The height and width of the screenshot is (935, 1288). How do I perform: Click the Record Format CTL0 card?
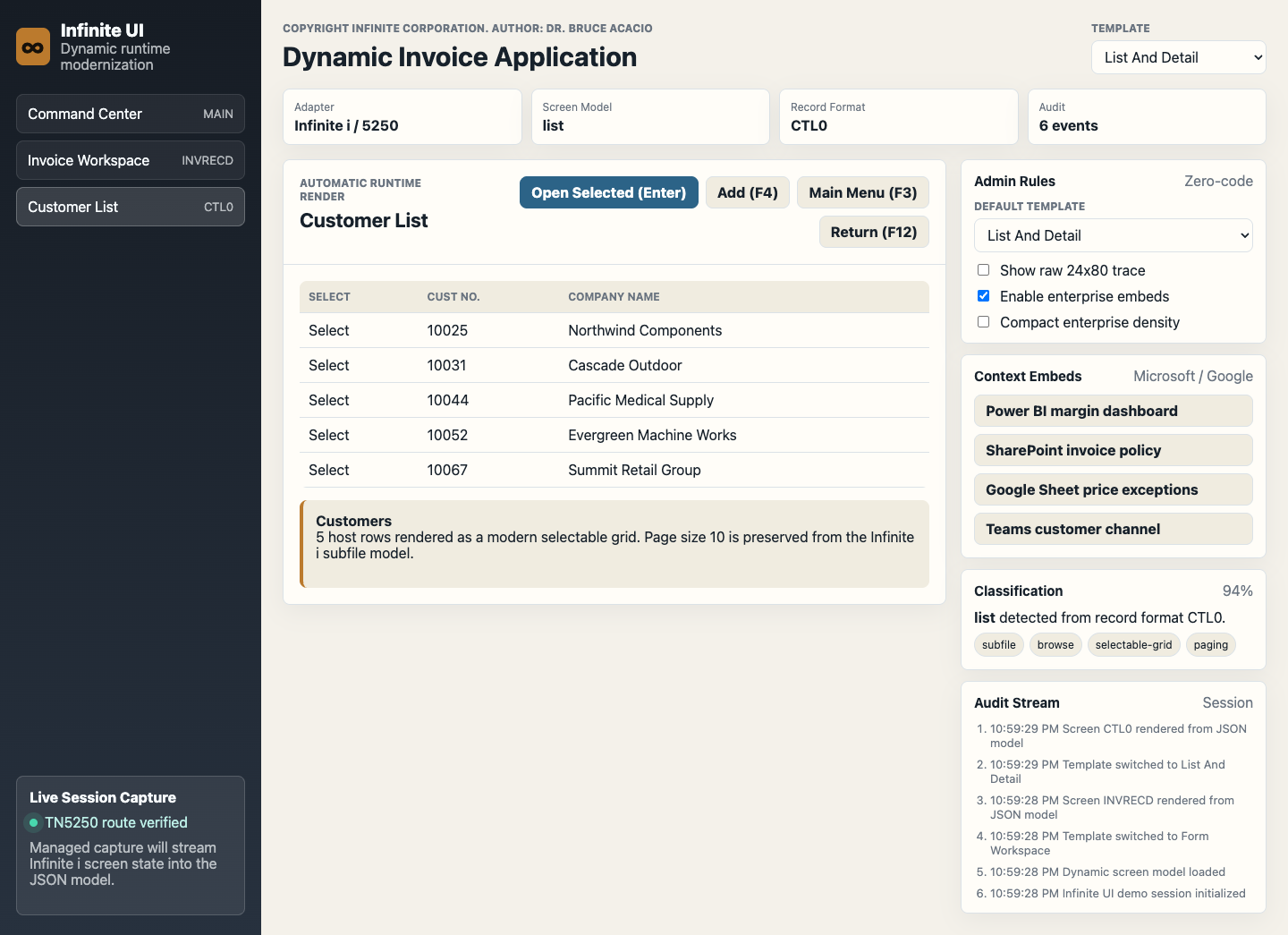click(x=898, y=116)
